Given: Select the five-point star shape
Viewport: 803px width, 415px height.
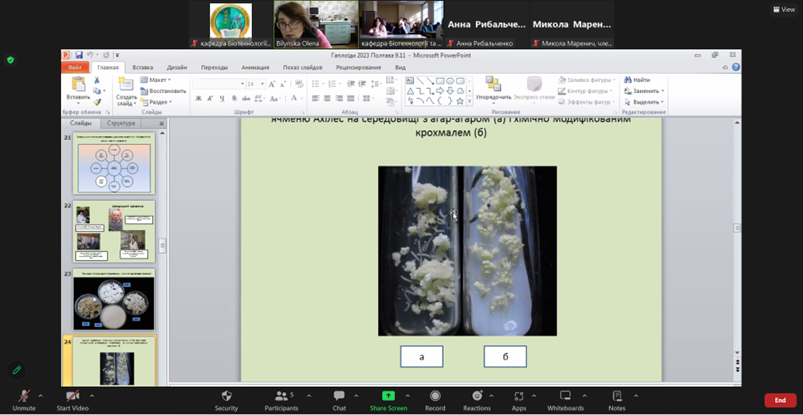Looking at the screenshot, I should pos(460,101).
